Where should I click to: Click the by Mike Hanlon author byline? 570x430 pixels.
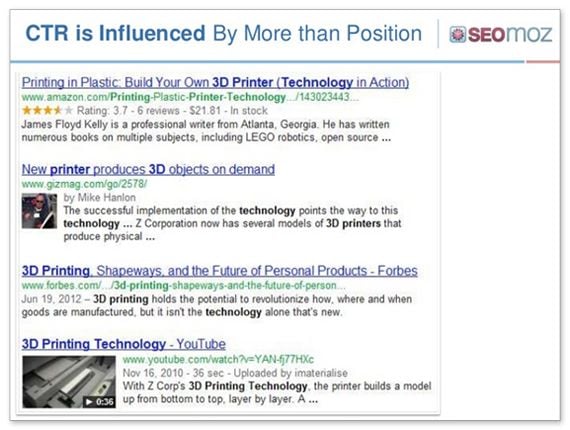100,197
